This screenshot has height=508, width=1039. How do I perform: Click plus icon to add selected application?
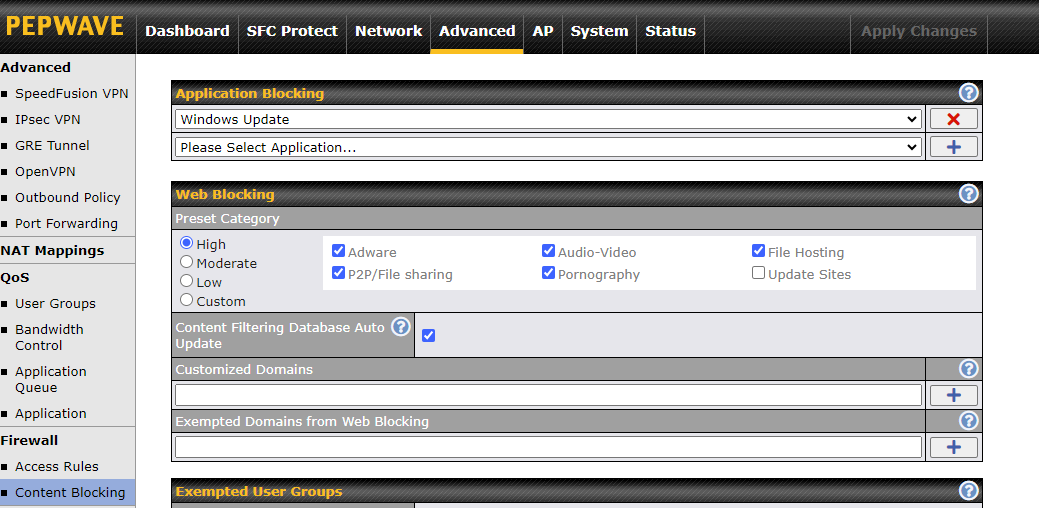click(x=953, y=147)
